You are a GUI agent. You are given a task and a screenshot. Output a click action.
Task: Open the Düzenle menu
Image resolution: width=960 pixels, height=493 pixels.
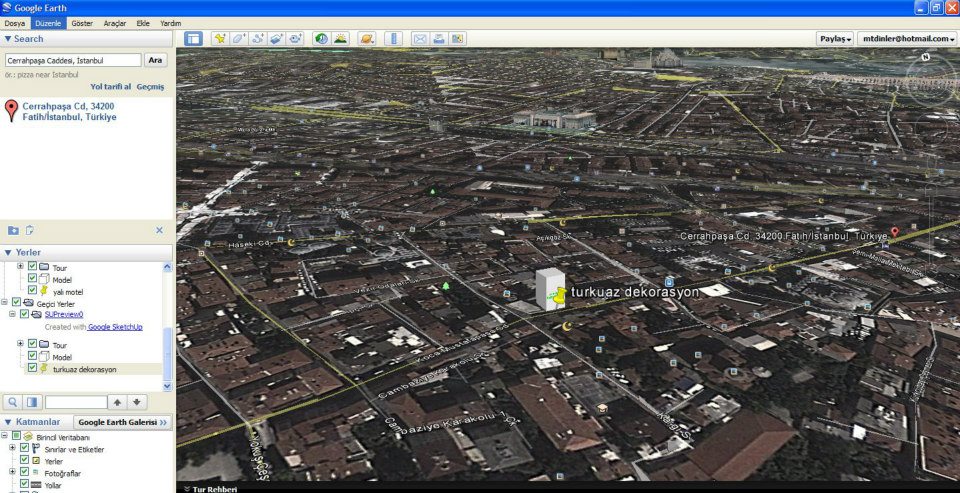[48, 23]
